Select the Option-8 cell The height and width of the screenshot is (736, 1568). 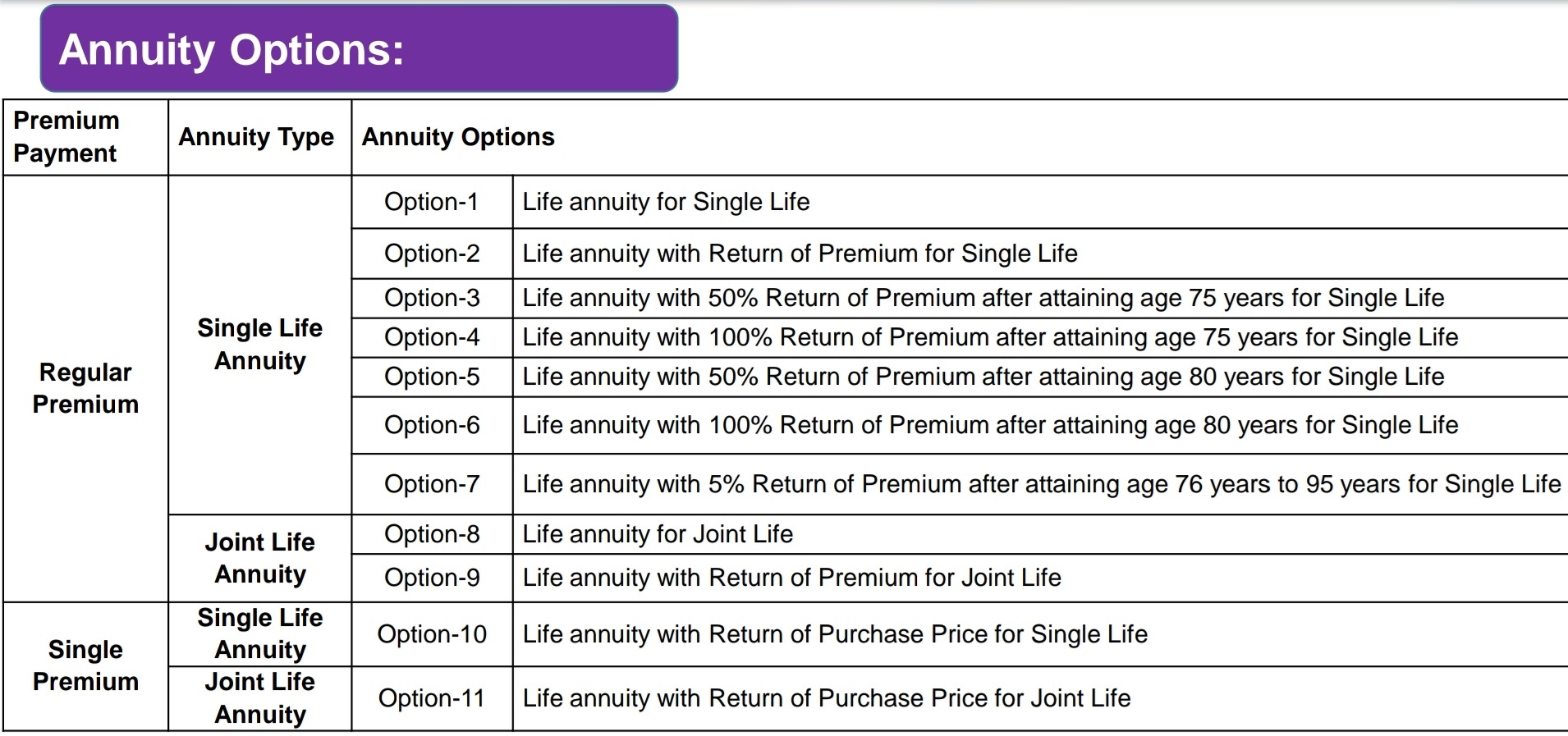(432, 534)
